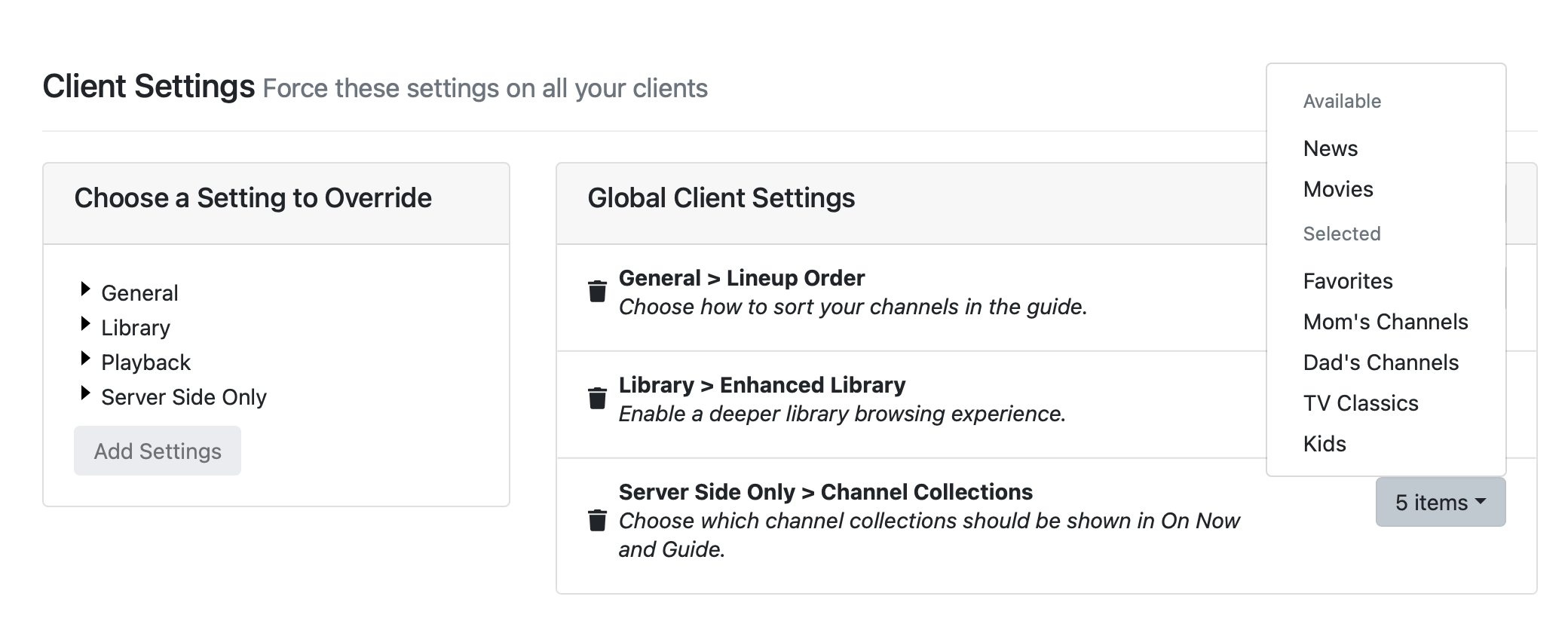The height and width of the screenshot is (630, 1568).
Task: Deselect Dad's Channels collection
Action: (1381, 362)
